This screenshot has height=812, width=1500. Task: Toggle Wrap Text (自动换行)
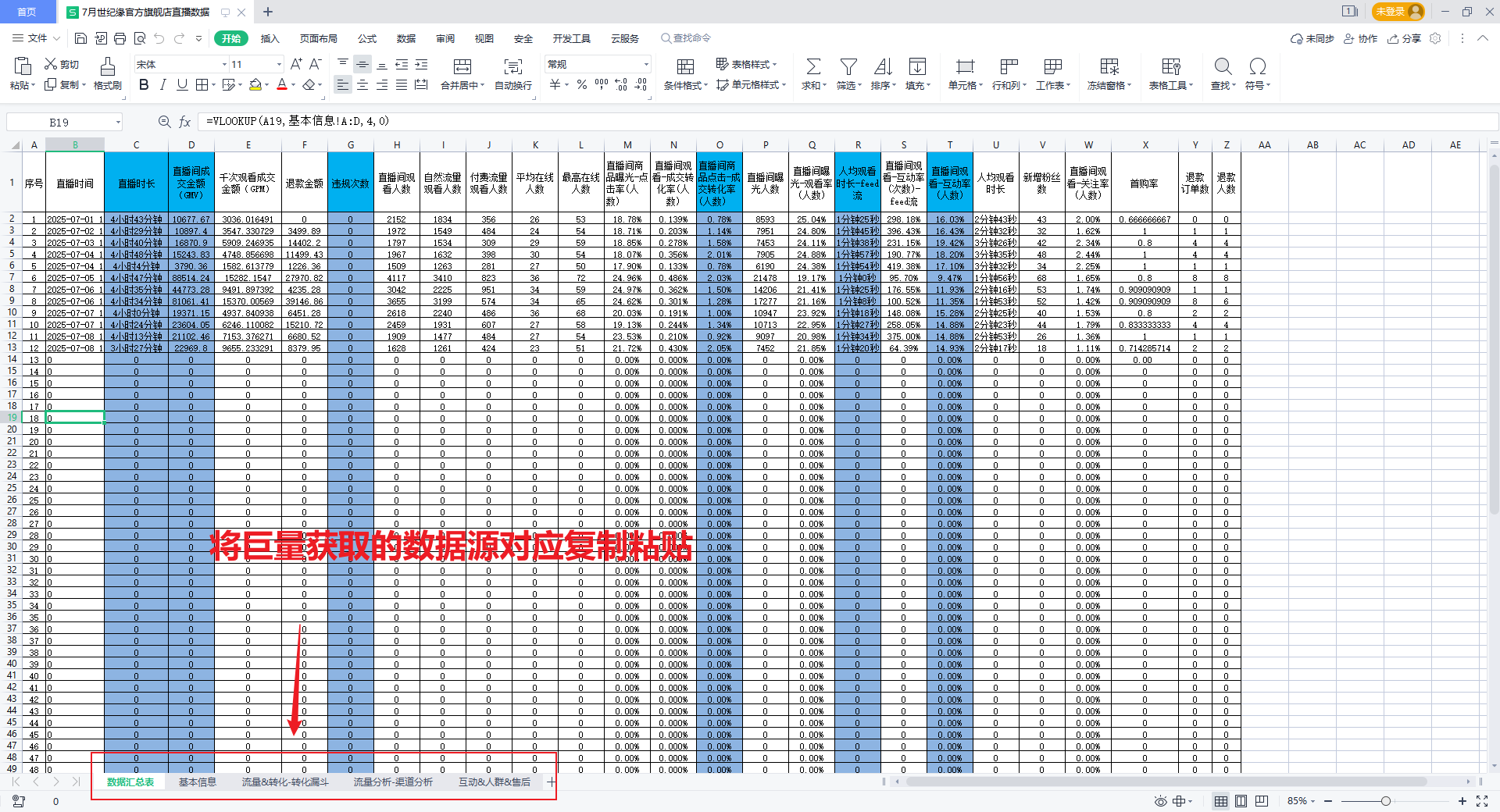click(512, 67)
